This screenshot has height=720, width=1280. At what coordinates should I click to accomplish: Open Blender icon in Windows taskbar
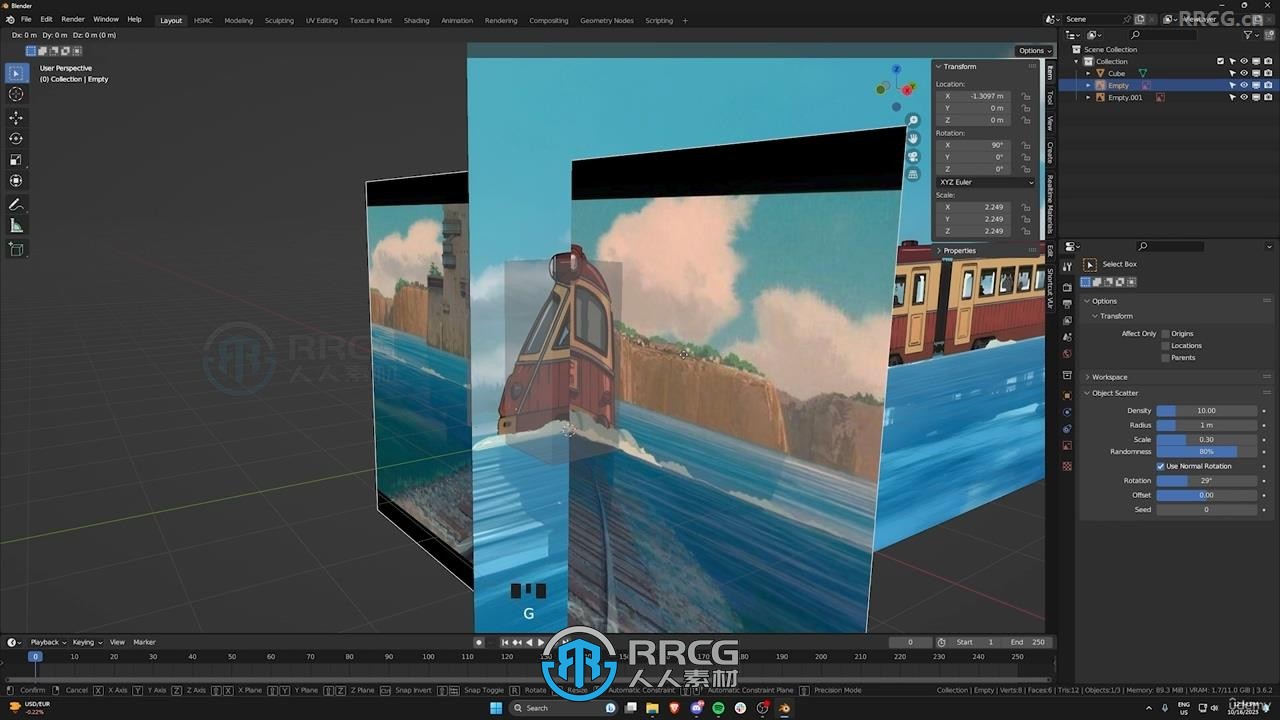(x=784, y=708)
